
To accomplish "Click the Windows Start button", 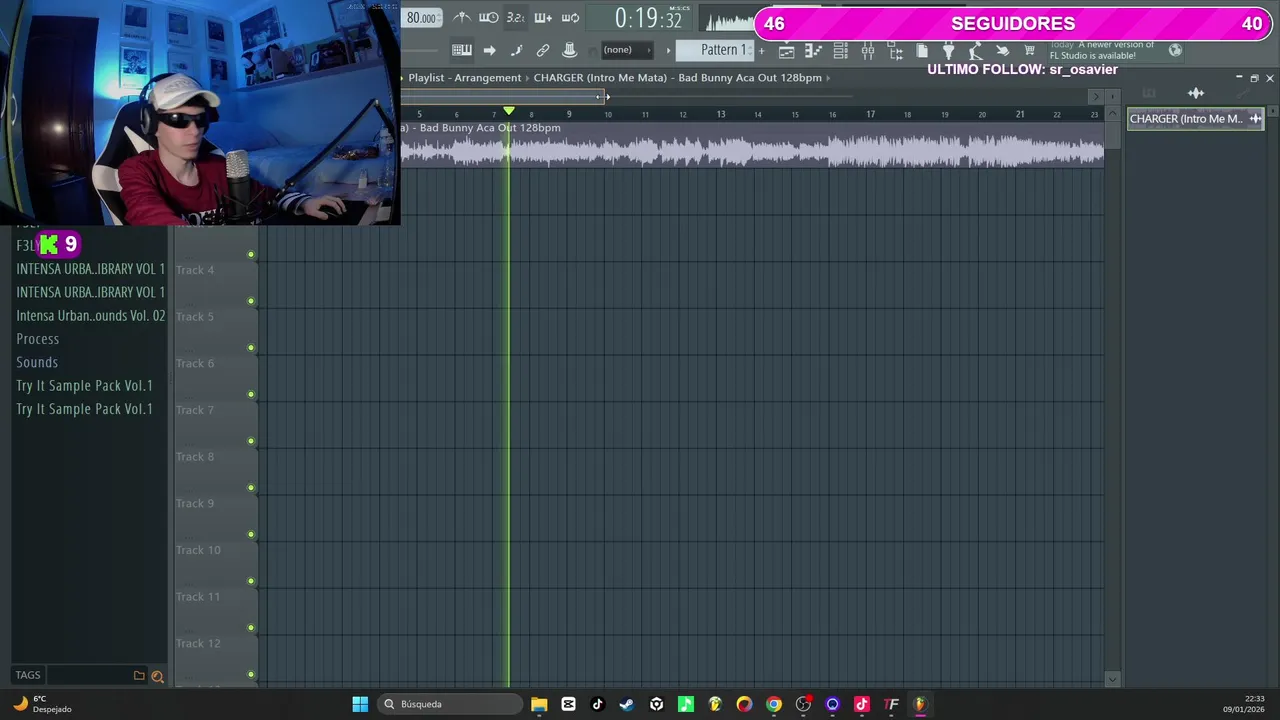I will (360, 704).
